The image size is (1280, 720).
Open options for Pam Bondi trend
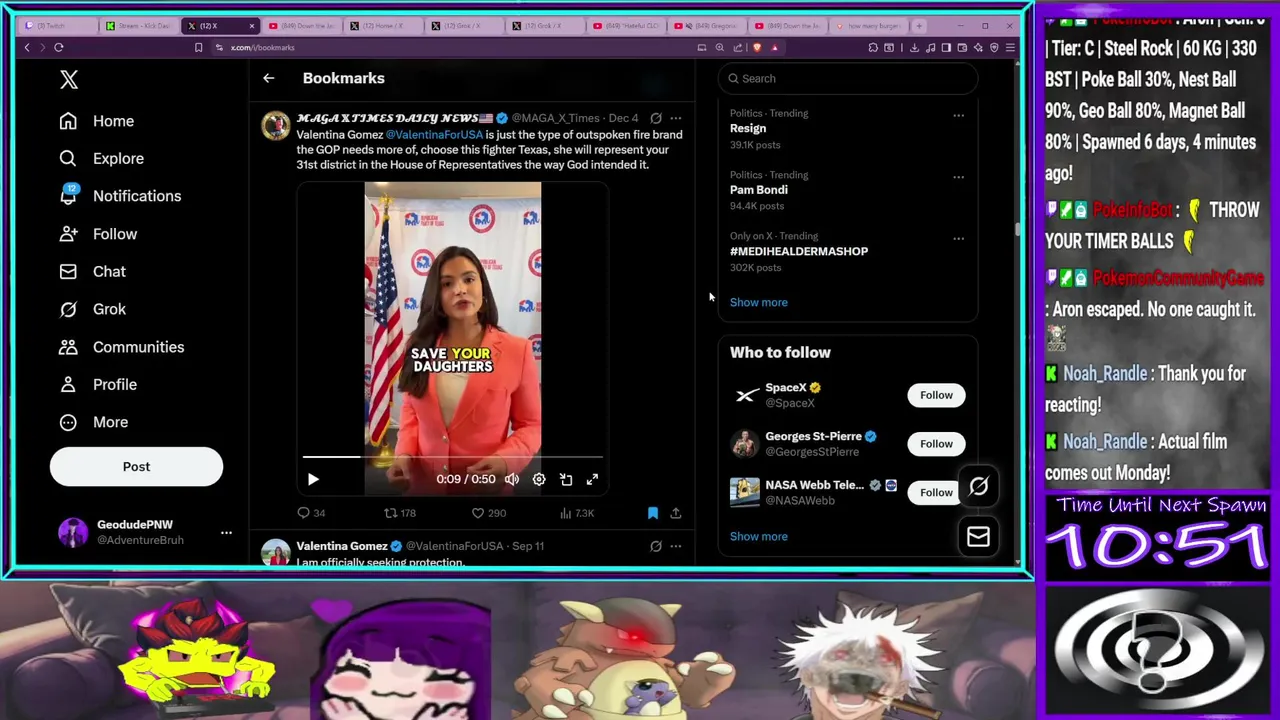(x=958, y=177)
